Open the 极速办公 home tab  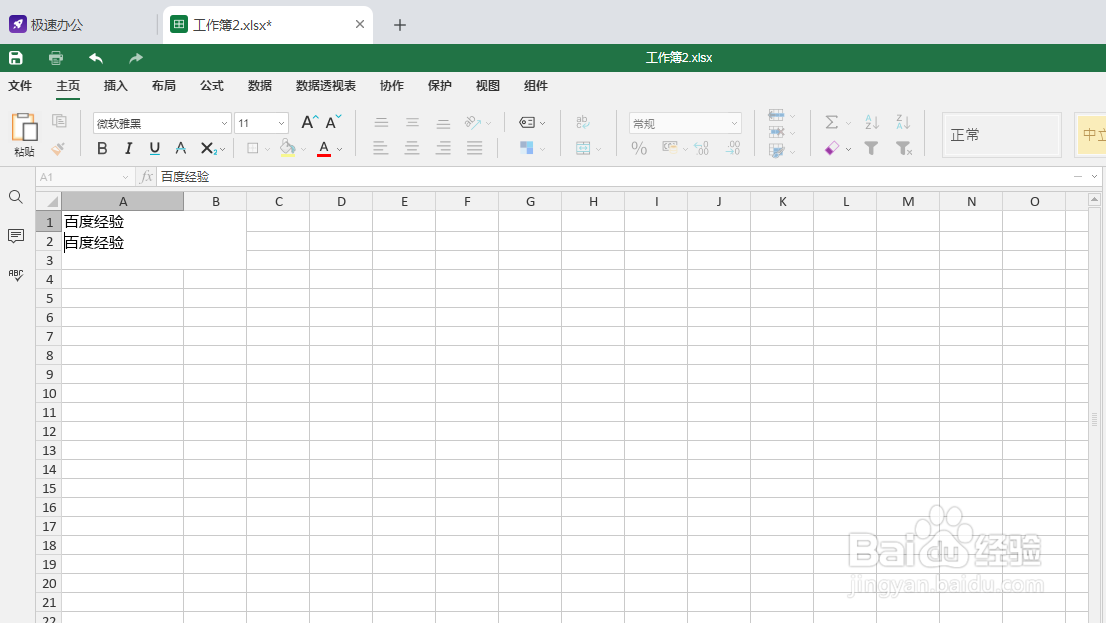(x=47, y=25)
